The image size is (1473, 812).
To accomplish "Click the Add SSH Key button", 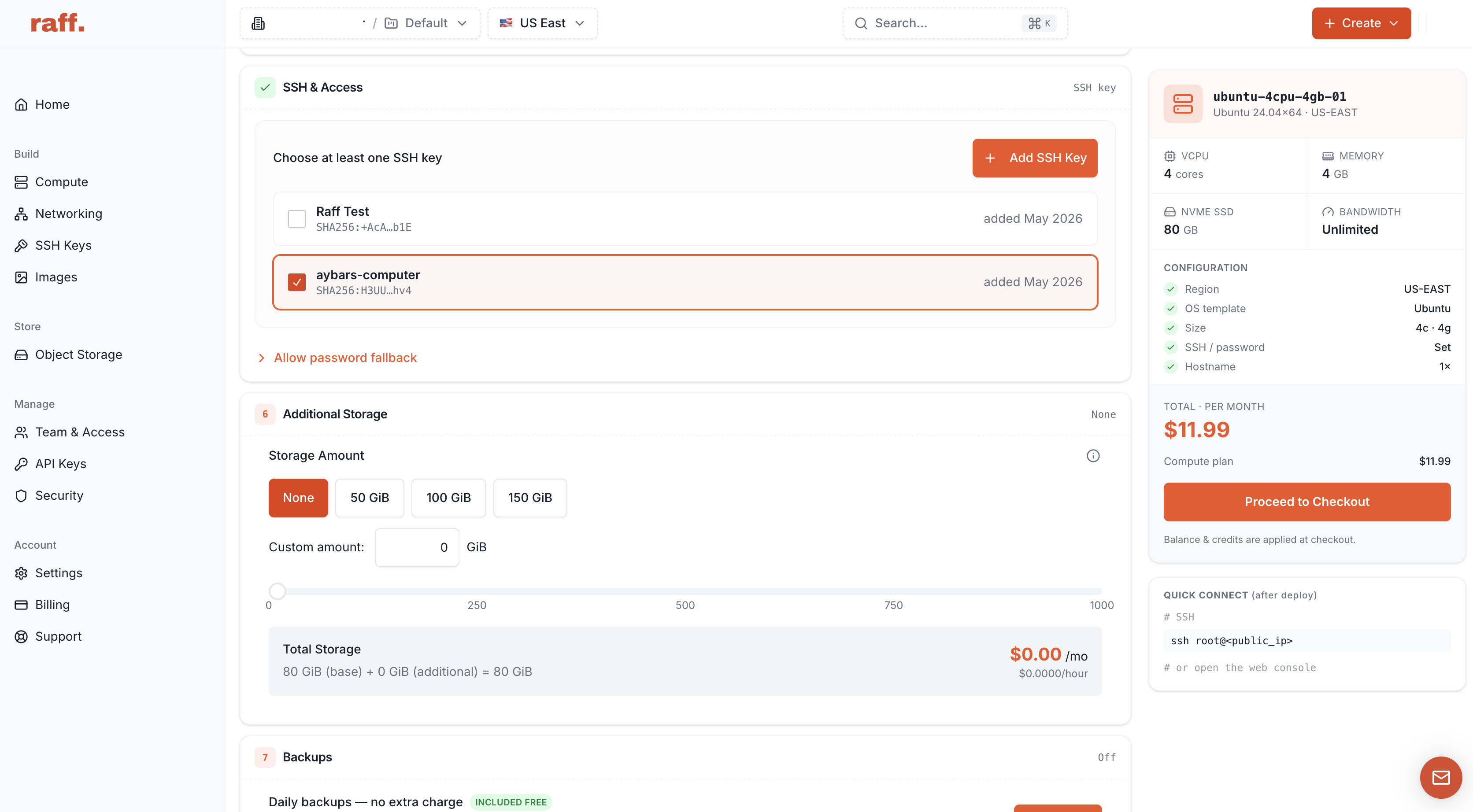I will (x=1034, y=158).
